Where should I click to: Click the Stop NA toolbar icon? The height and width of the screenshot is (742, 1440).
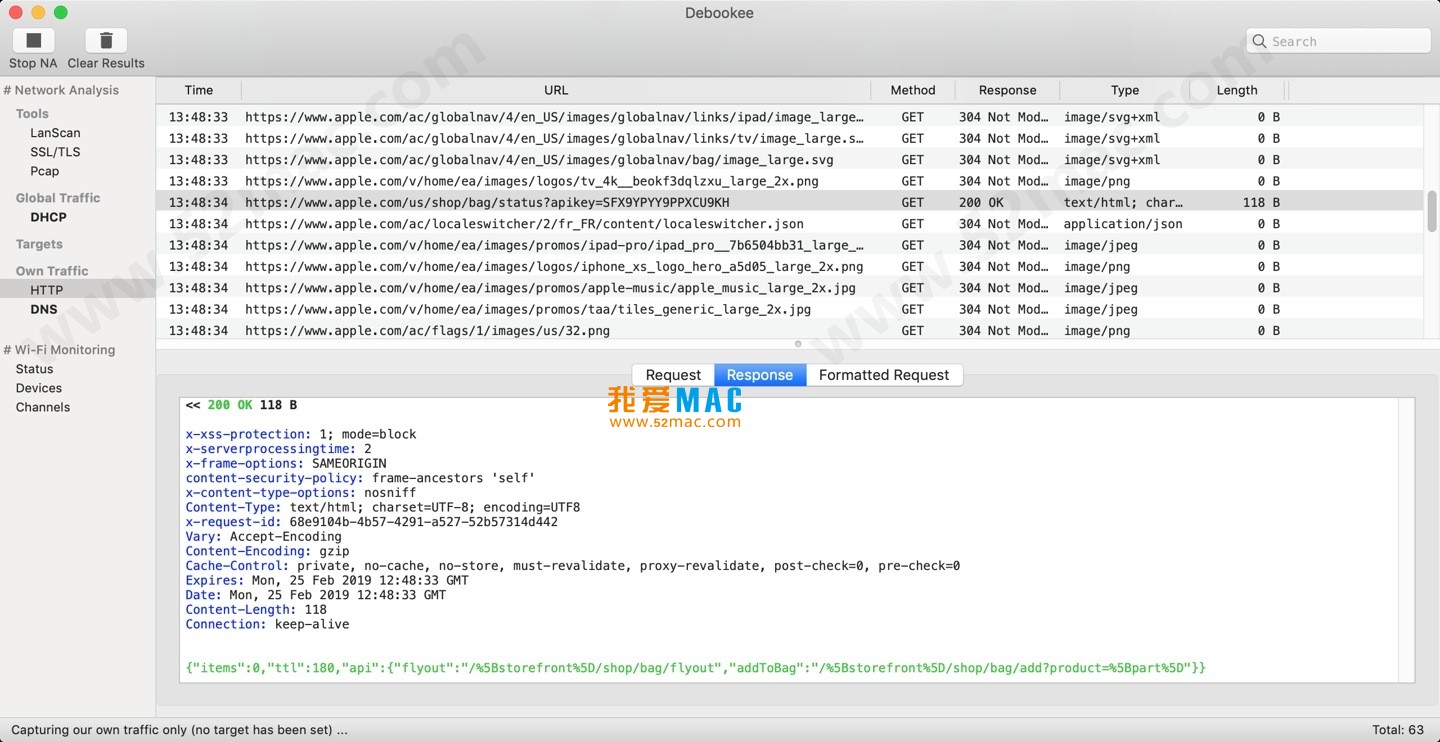click(33, 38)
